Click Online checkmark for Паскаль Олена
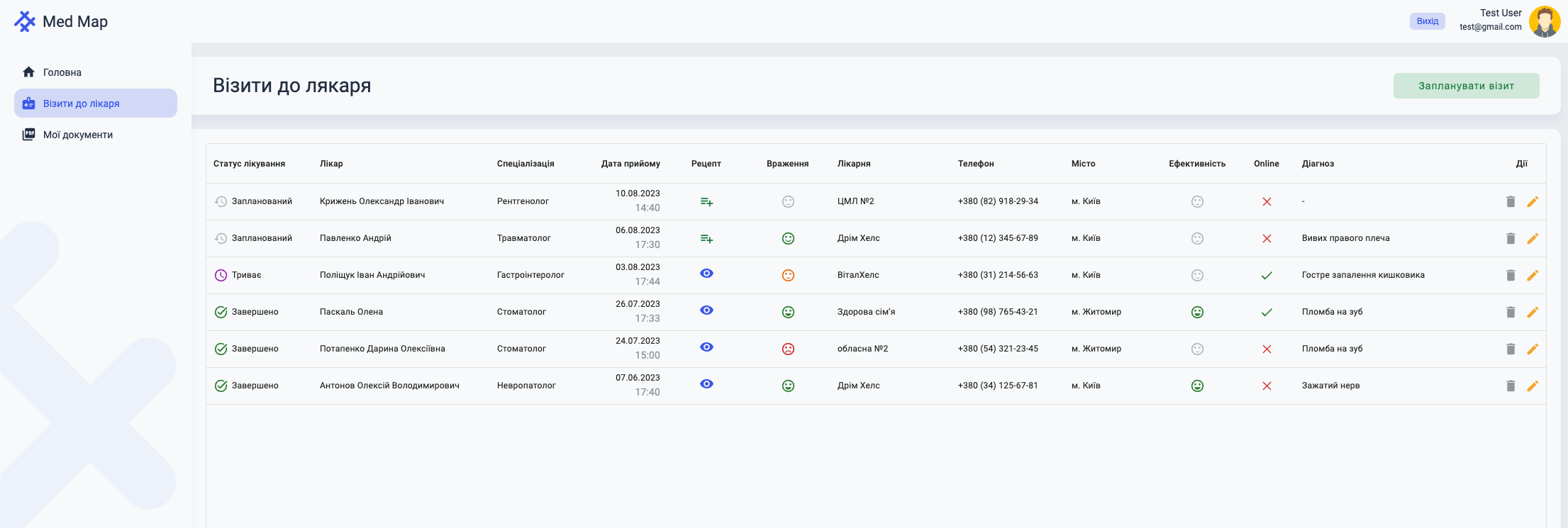1568x528 pixels. pyautogui.click(x=1267, y=313)
